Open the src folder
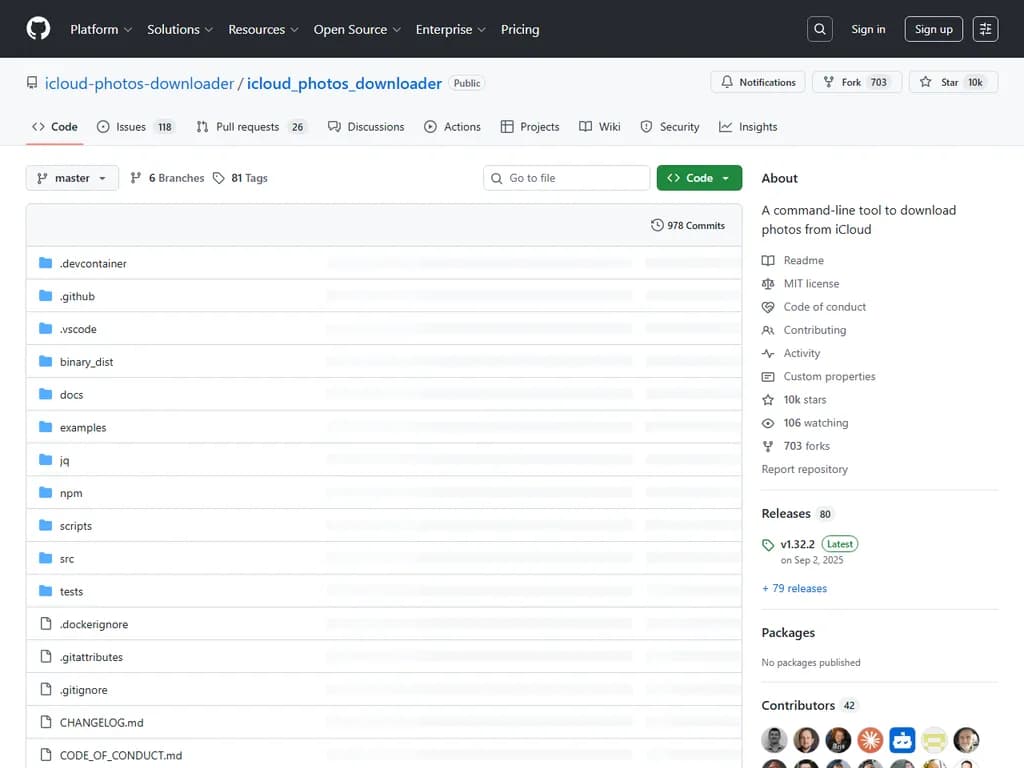Image resolution: width=1024 pixels, height=768 pixels. click(67, 559)
